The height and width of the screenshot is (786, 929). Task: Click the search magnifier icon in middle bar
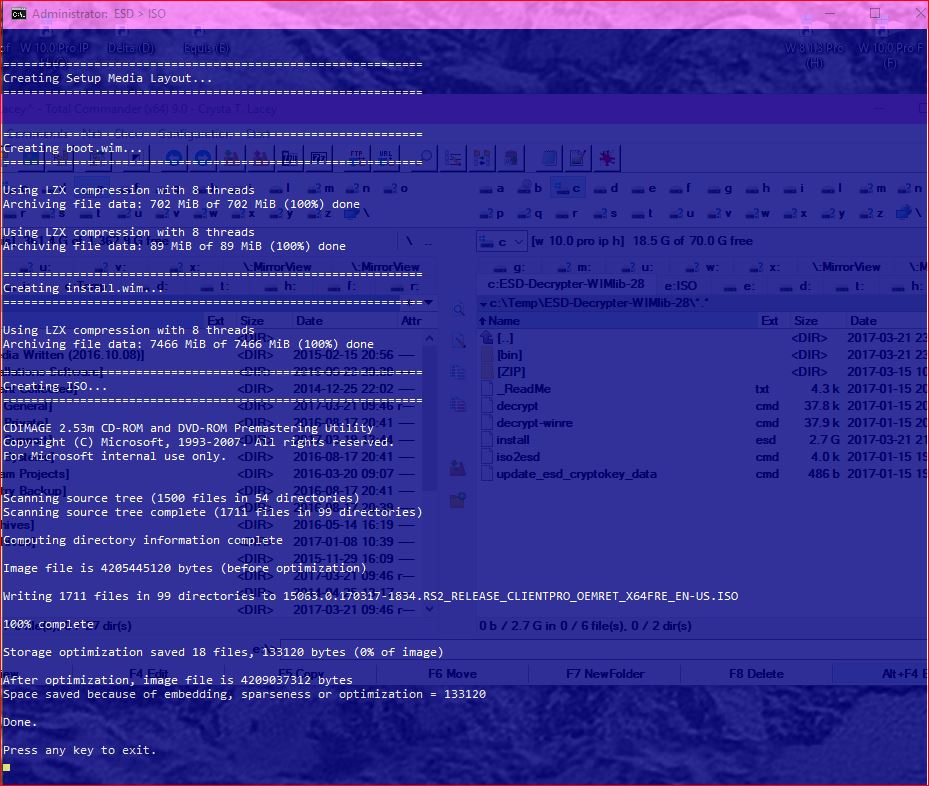click(x=458, y=311)
